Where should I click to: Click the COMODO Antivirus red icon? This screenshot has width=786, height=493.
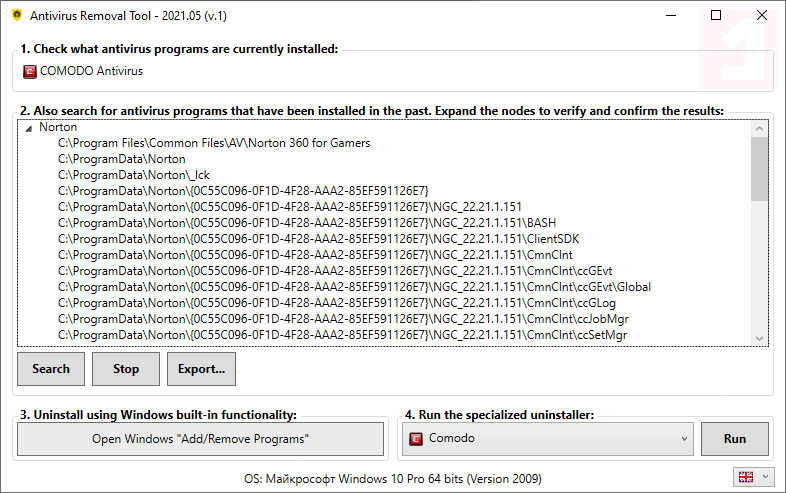(29, 71)
